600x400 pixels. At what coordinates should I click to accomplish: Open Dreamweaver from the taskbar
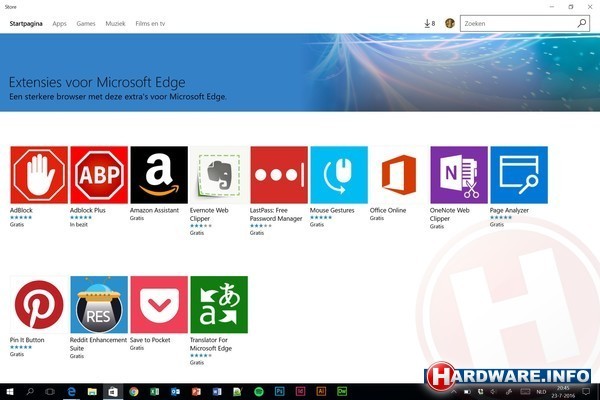click(x=342, y=392)
